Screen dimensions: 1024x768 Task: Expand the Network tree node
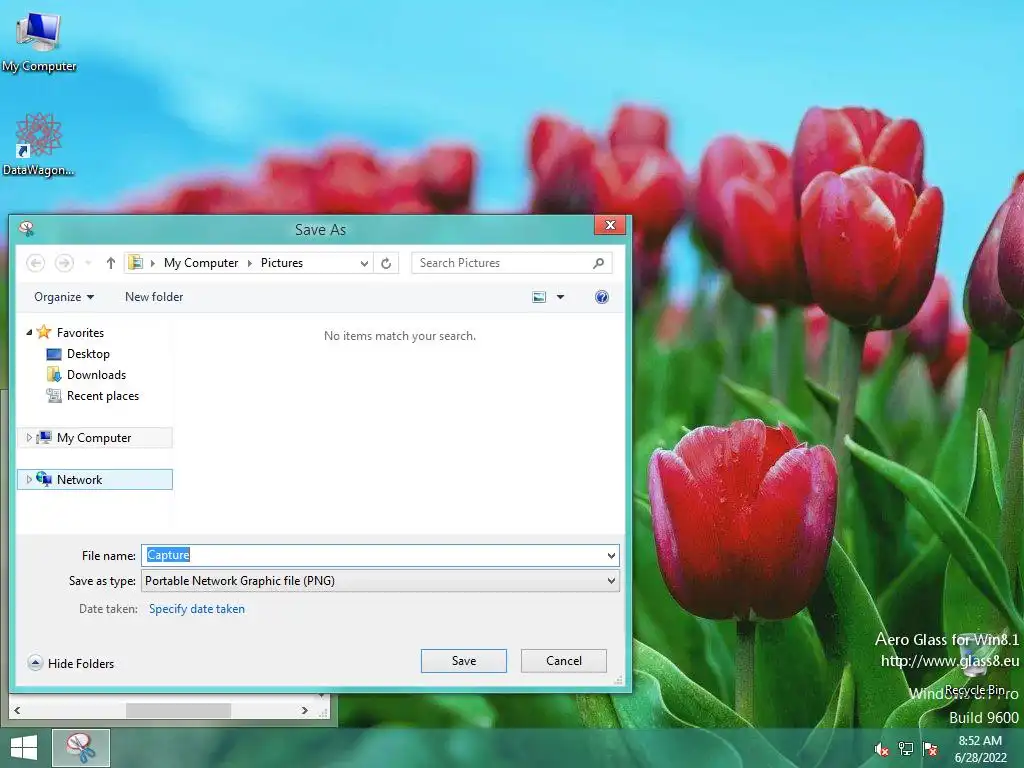pos(29,479)
